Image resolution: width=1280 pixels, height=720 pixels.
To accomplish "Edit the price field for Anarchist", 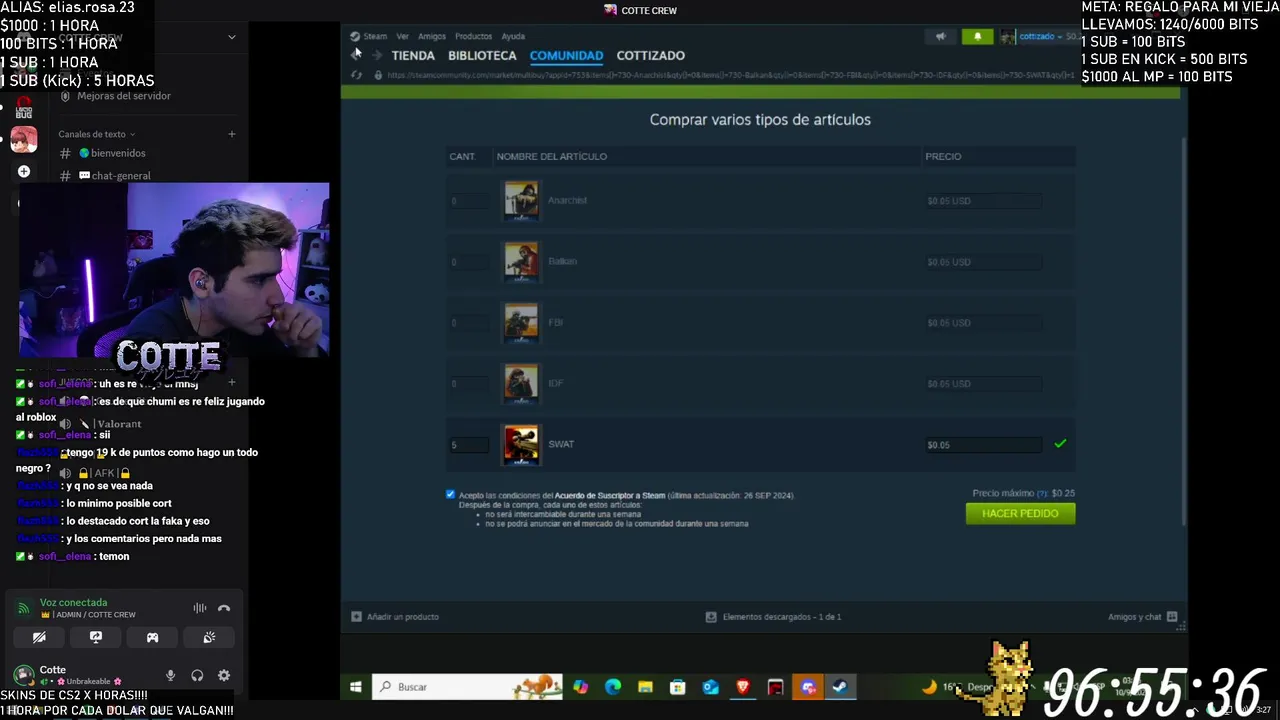I will (983, 201).
